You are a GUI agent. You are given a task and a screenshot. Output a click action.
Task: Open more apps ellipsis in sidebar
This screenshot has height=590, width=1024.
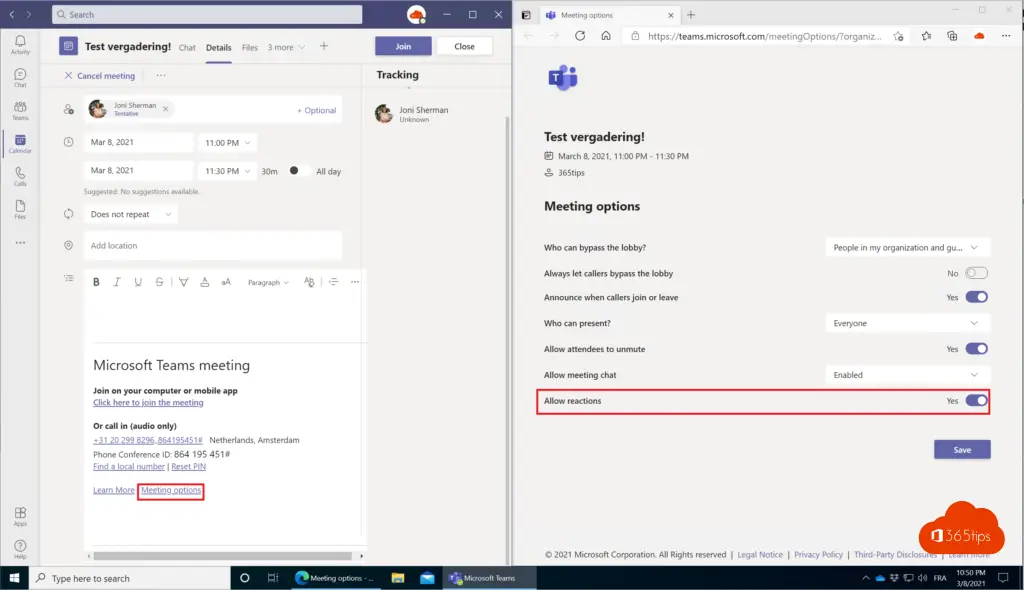click(x=20, y=242)
